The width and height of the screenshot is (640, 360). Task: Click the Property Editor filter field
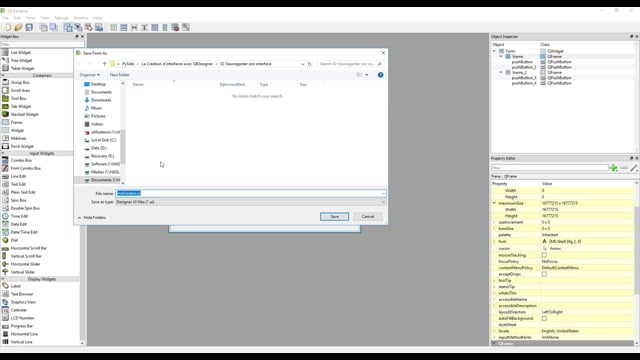(549, 168)
